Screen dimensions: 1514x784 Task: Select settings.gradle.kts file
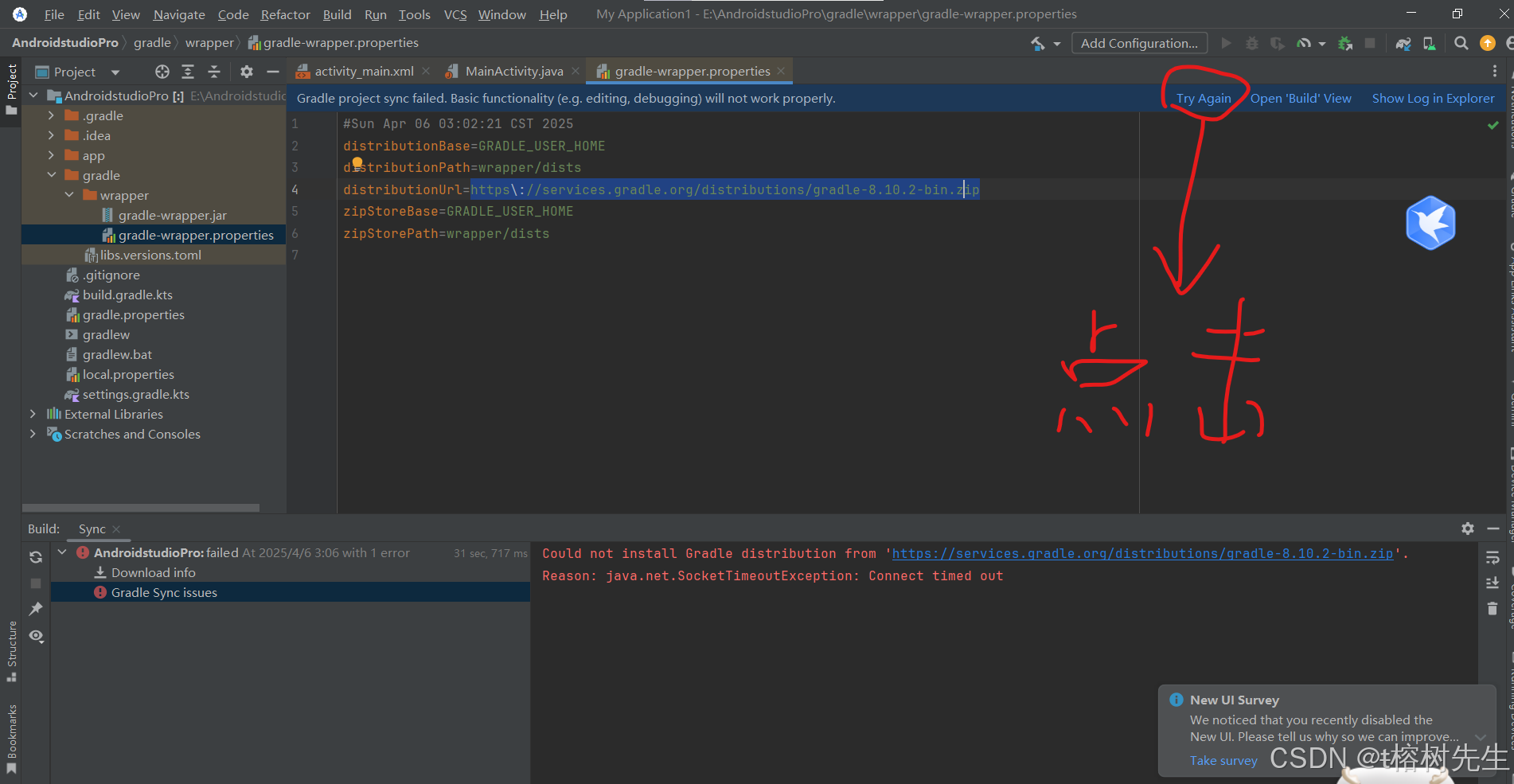click(136, 394)
